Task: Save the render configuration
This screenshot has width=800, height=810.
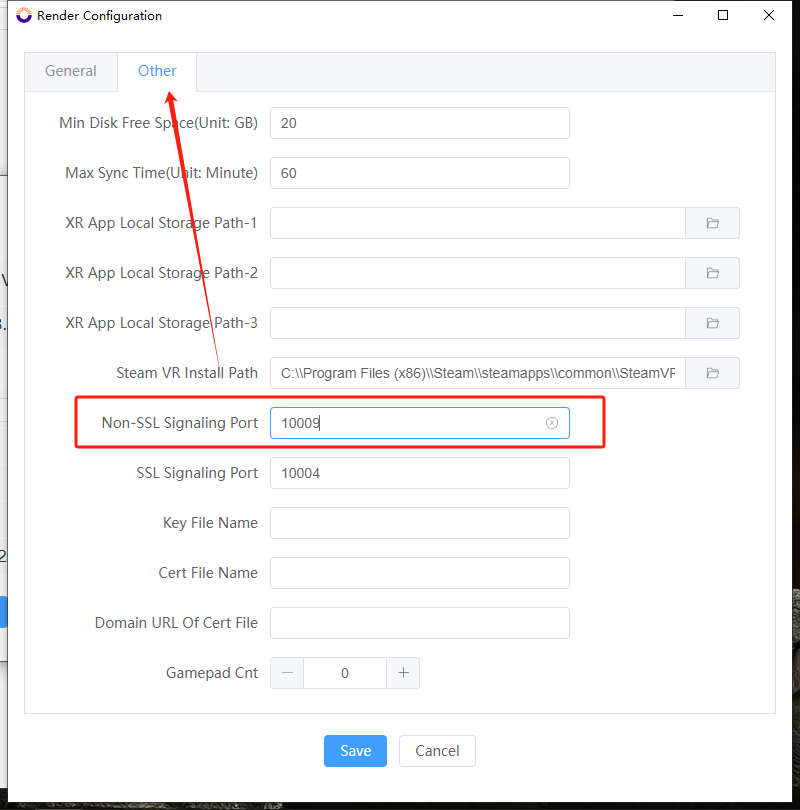Action: pyautogui.click(x=355, y=751)
